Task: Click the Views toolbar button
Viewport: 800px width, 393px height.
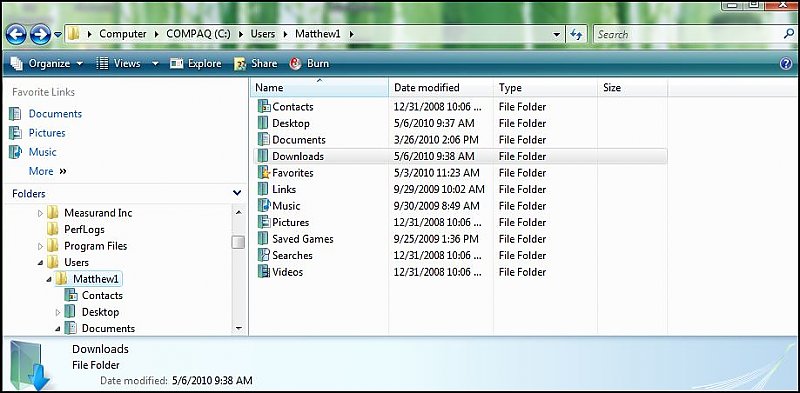Action: [118, 64]
